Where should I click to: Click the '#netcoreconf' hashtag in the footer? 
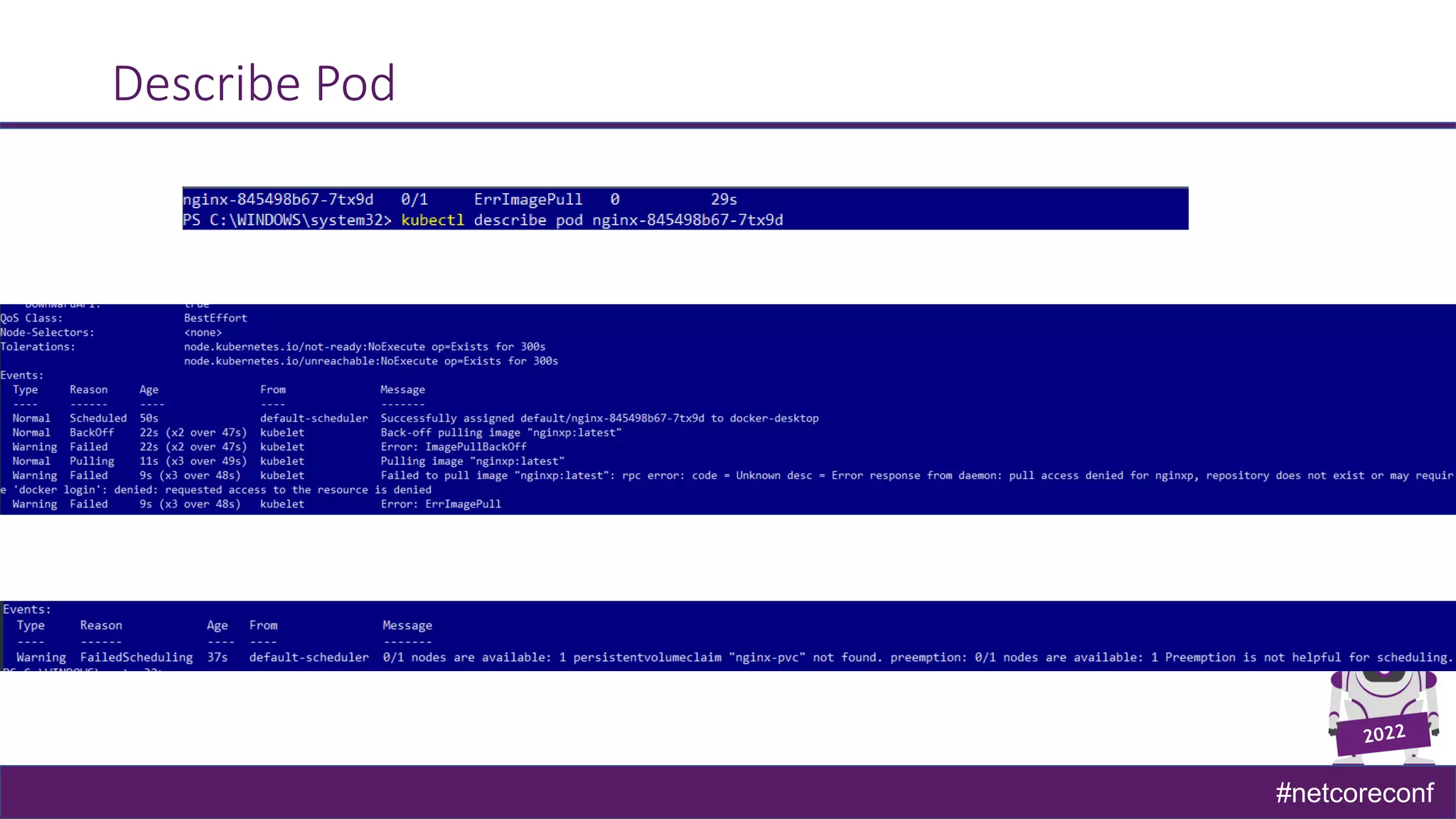[1354, 793]
